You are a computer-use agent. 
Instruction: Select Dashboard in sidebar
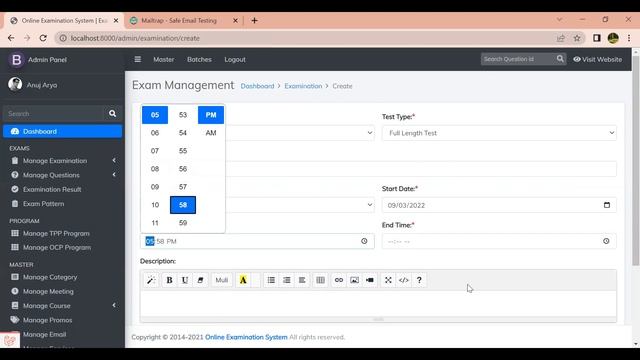[x=62, y=131]
